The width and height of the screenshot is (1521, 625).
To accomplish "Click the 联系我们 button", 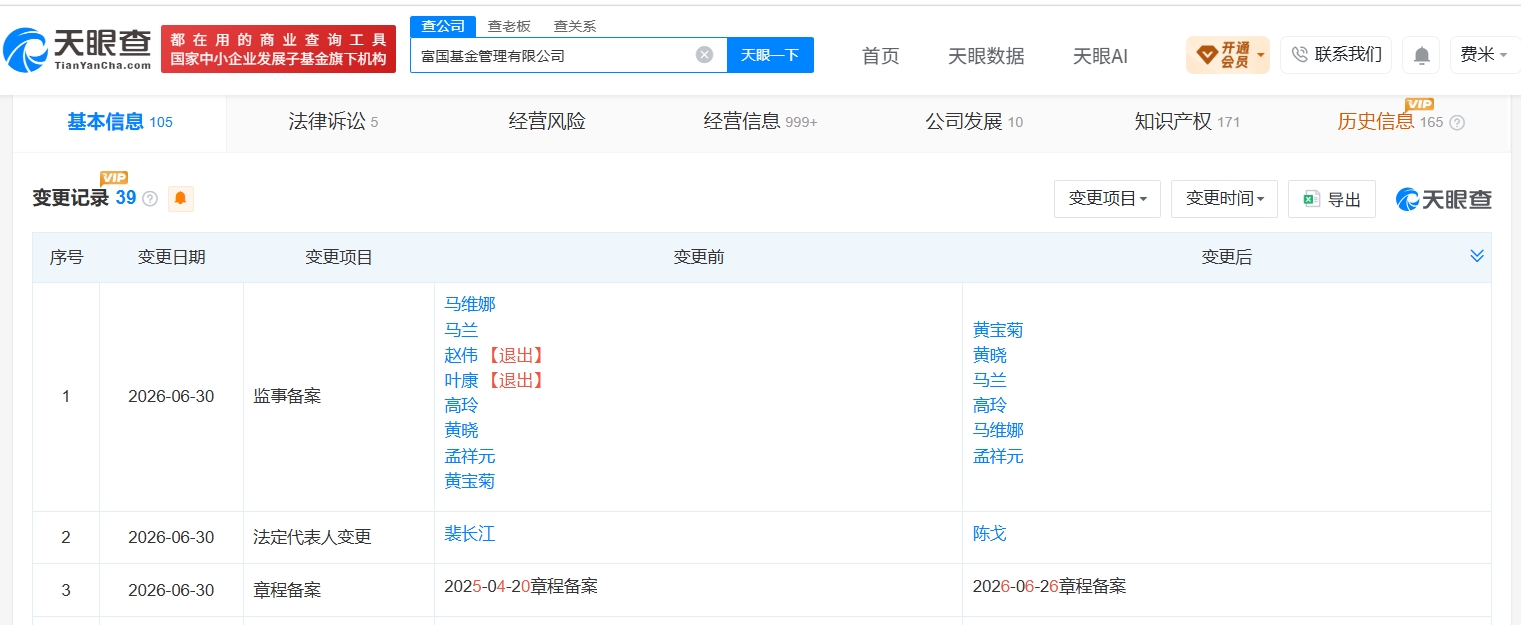I will pos(1336,55).
